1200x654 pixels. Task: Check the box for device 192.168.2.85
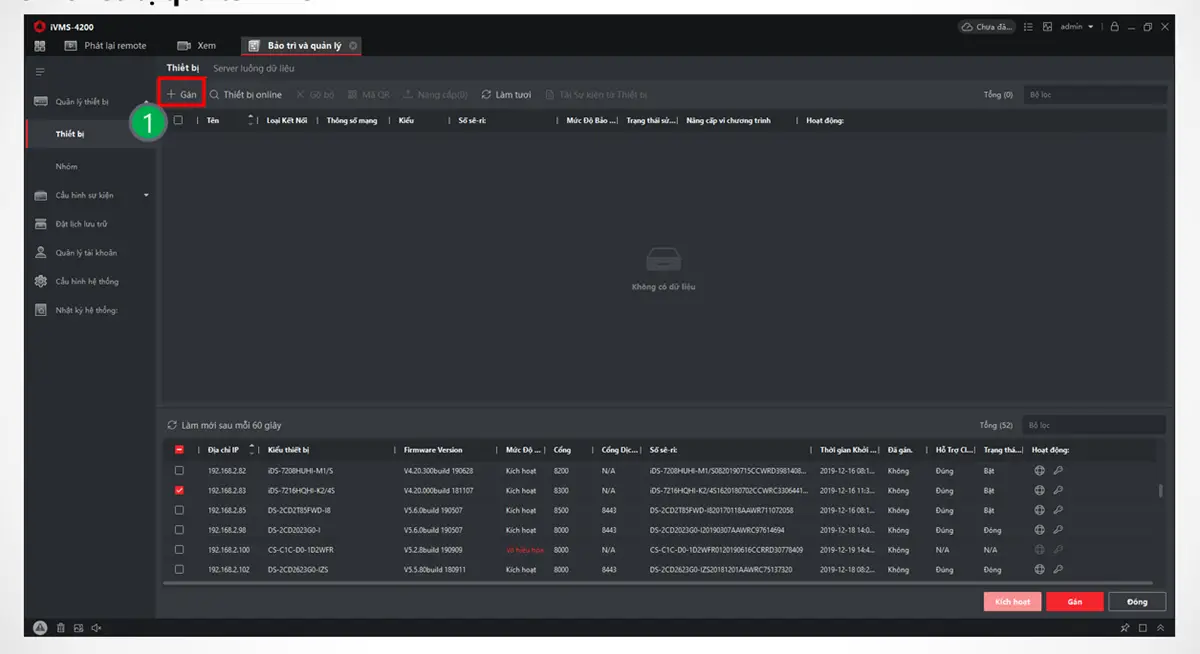click(x=179, y=510)
